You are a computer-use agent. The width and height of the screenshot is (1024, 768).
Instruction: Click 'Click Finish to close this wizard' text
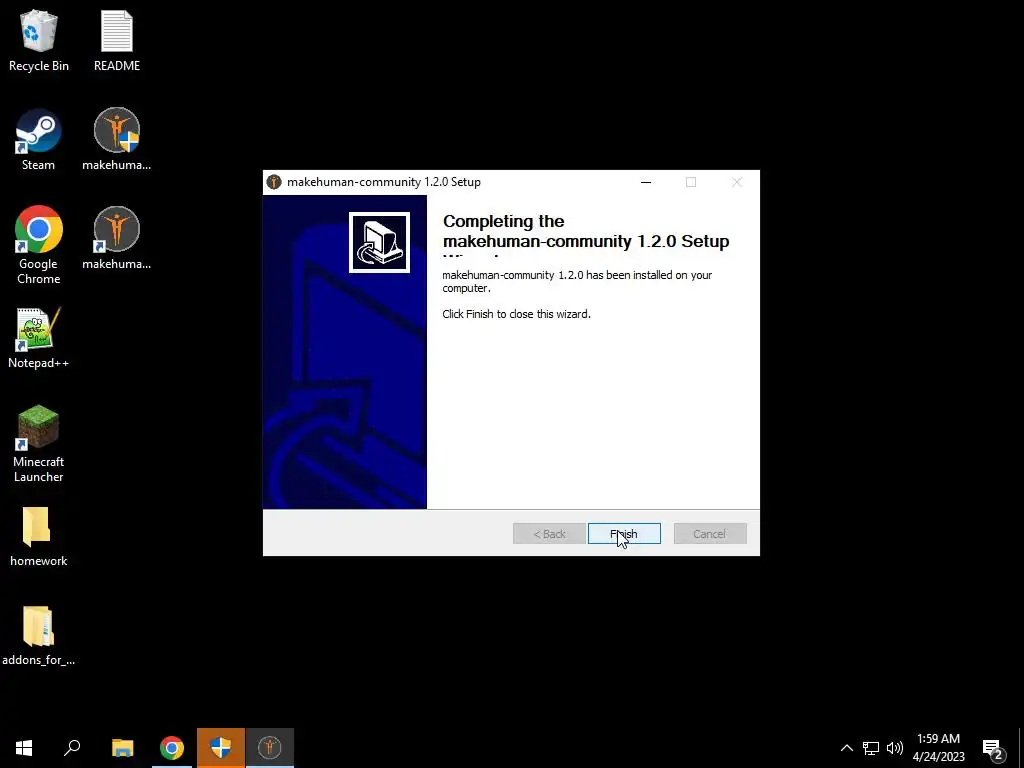coord(516,314)
